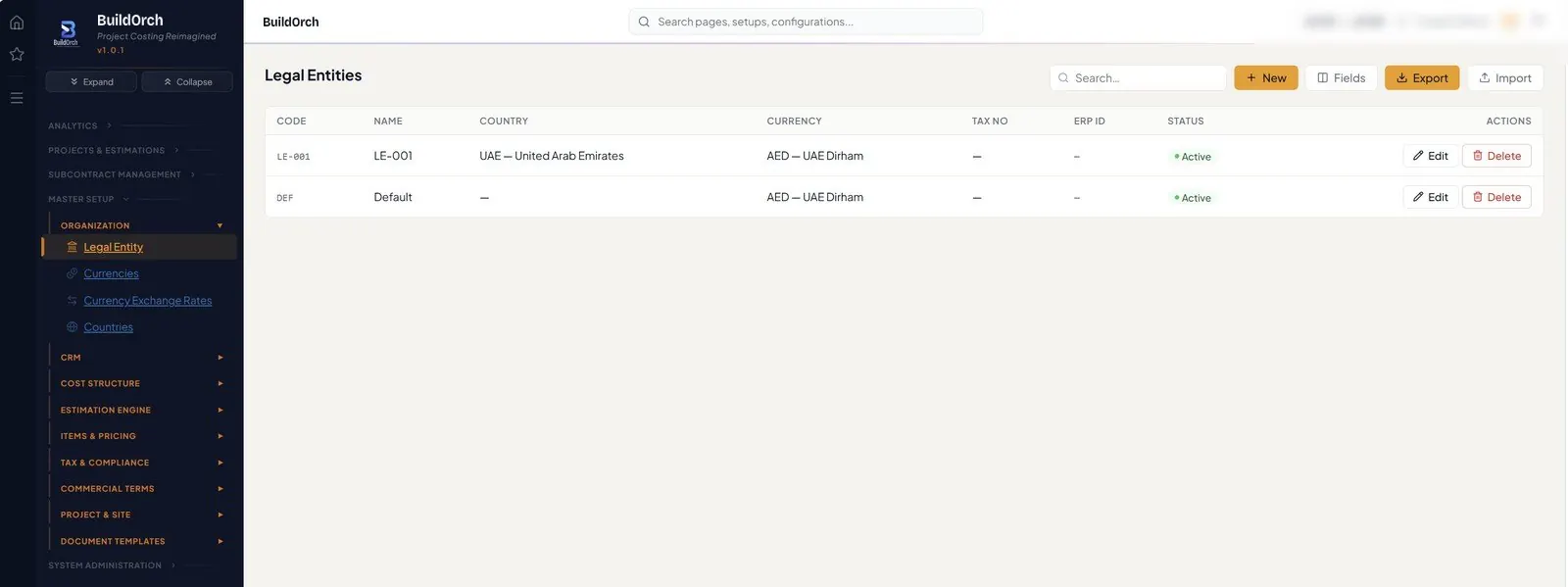
Task: Click the "UAE — United Arab Emirates" country cell
Action: pyautogui.click(x=552, y=156)
